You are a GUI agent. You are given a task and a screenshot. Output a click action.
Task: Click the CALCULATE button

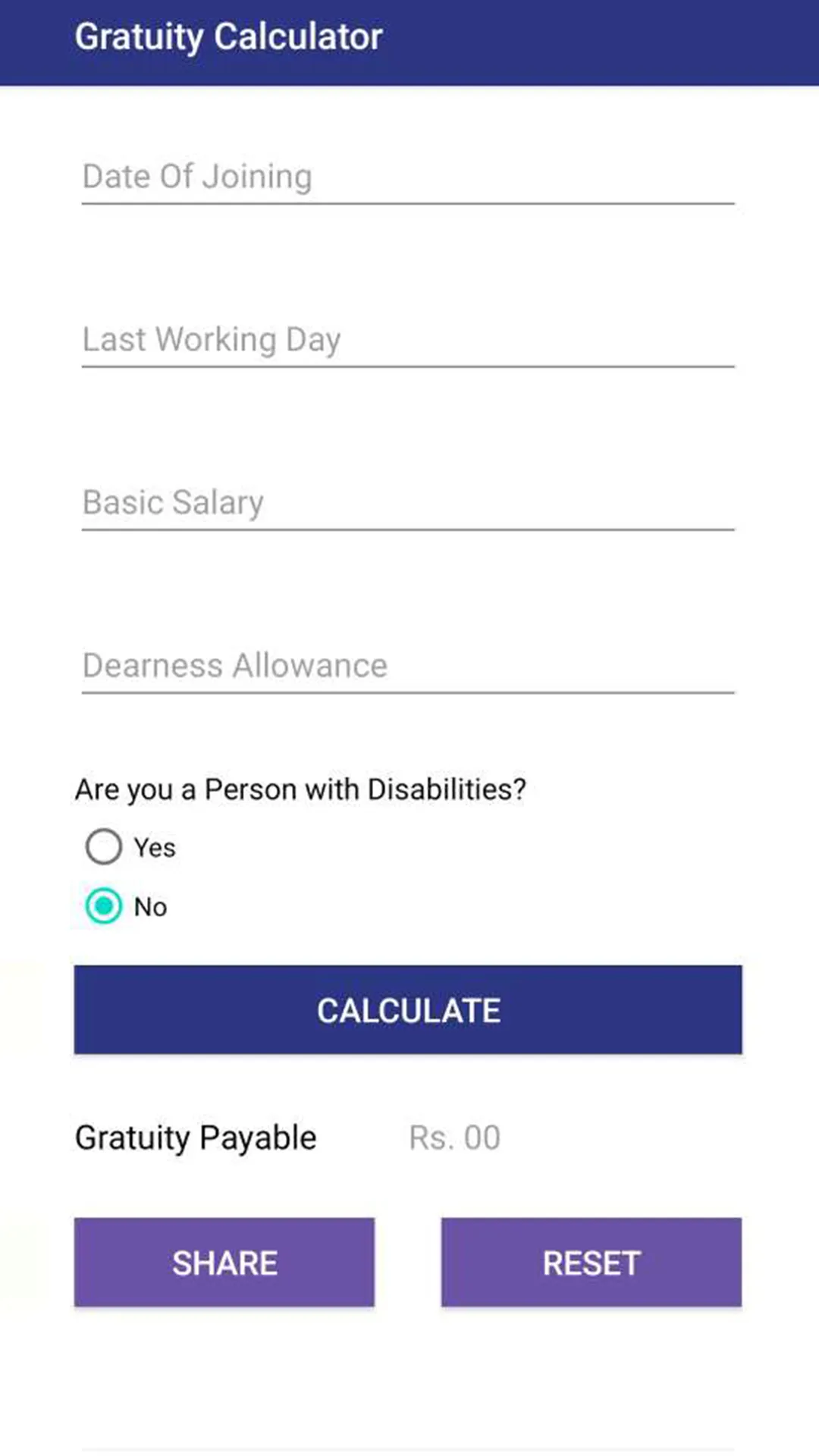point(408,1010)
